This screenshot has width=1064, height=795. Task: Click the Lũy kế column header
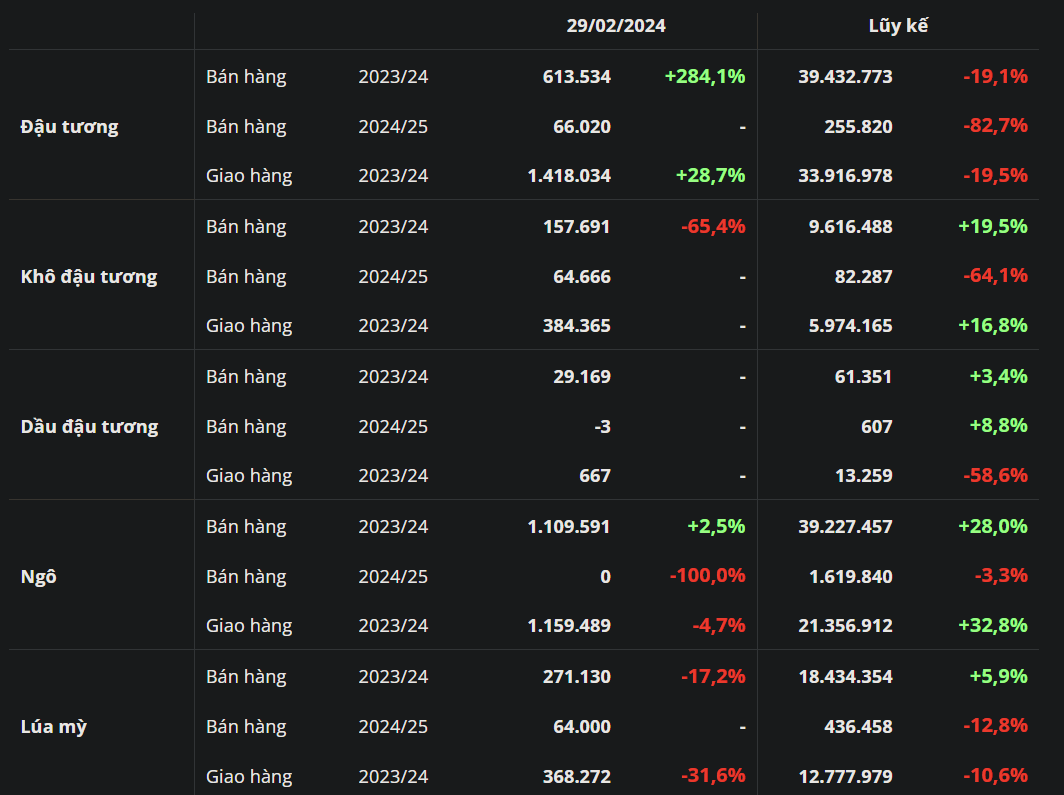coord(897,26)
